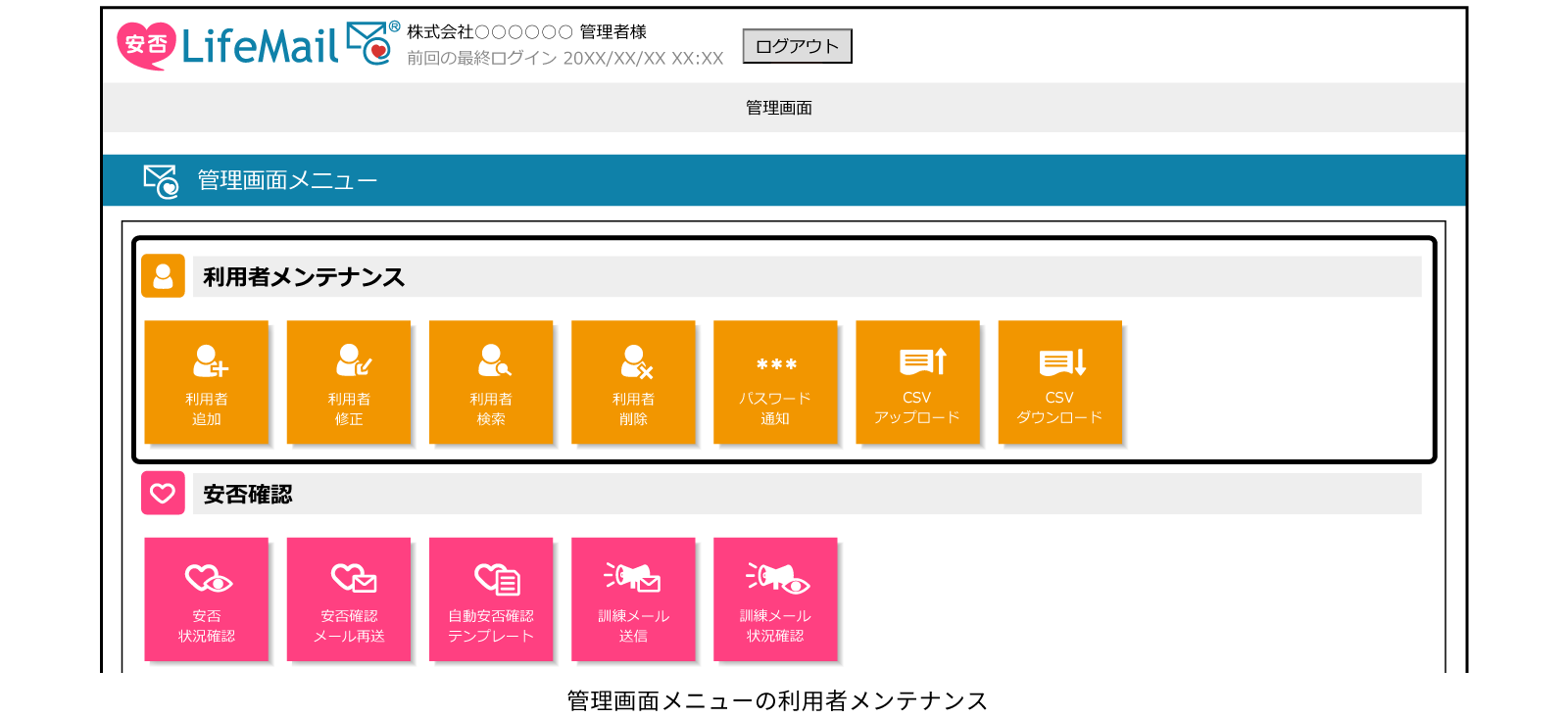Viewport: 1568px width, 718px height.
Task: Click the ログアウト button
Action: coord(797,46)
